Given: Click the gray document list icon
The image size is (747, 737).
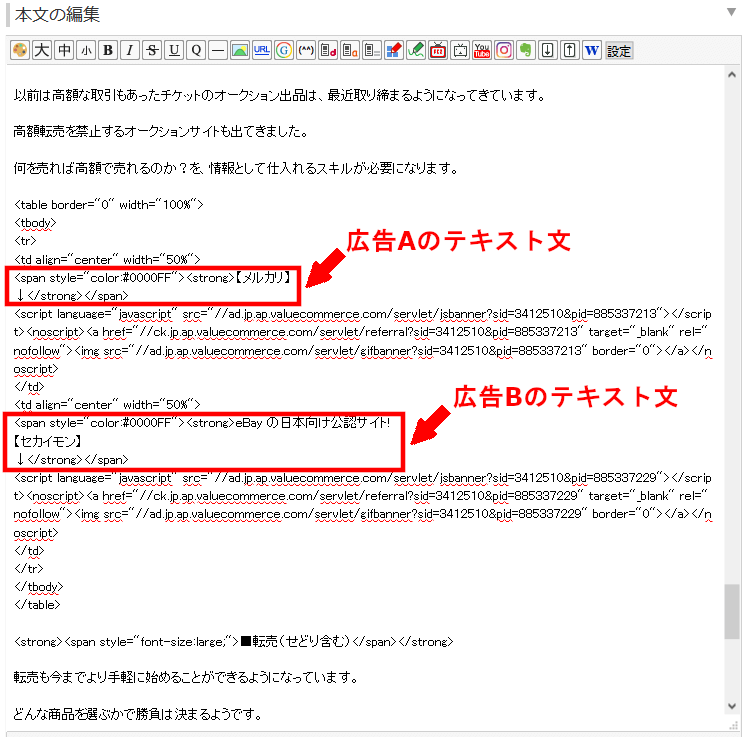Looking at the screenshot, I should [x=372, y=50].
